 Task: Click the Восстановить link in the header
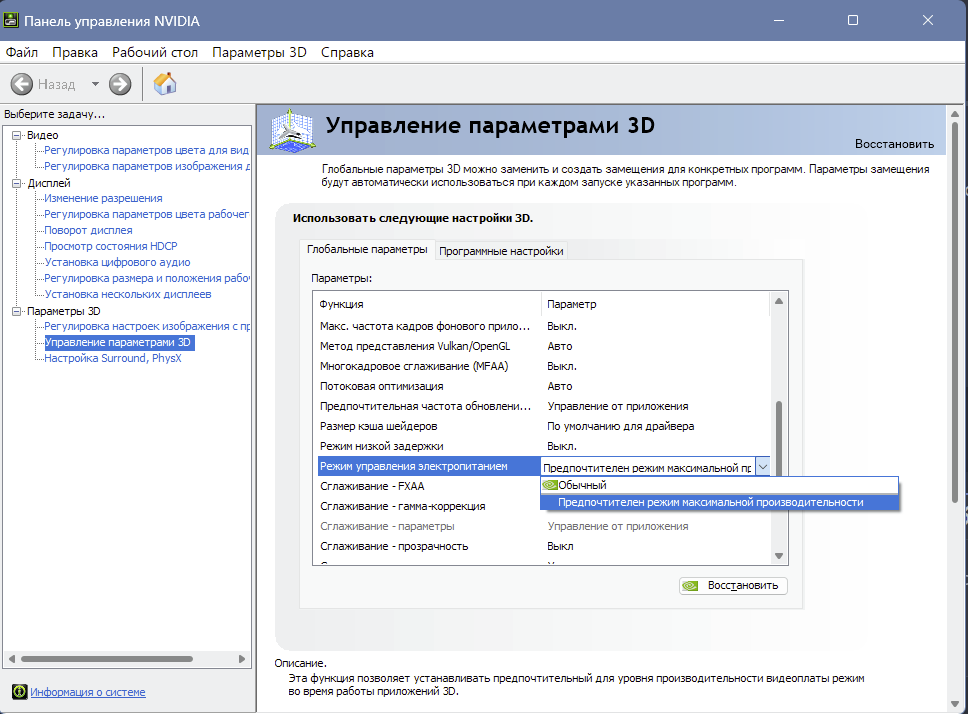point(894,144)
